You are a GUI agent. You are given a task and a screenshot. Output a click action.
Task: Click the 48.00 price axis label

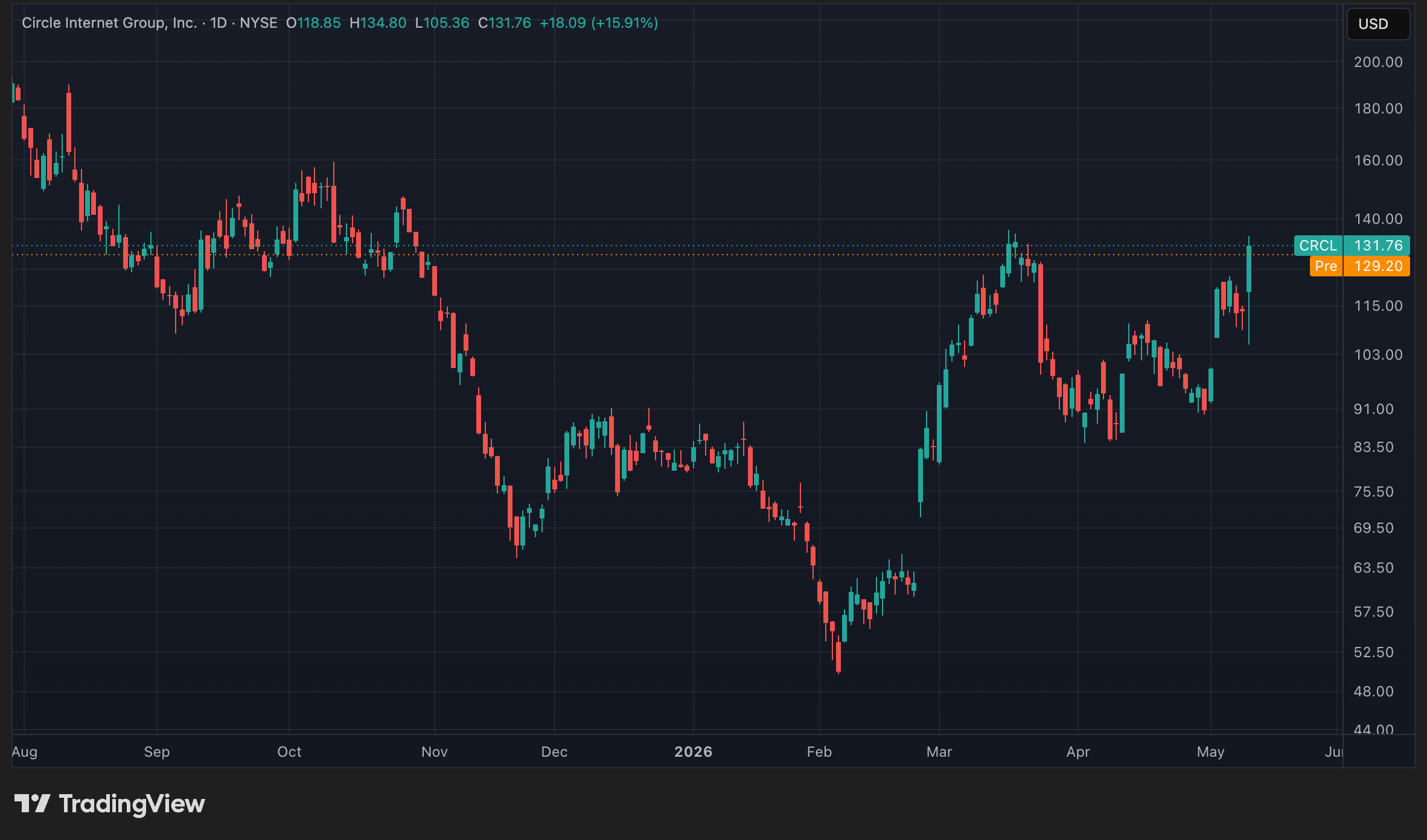[x=1374, y=692]
